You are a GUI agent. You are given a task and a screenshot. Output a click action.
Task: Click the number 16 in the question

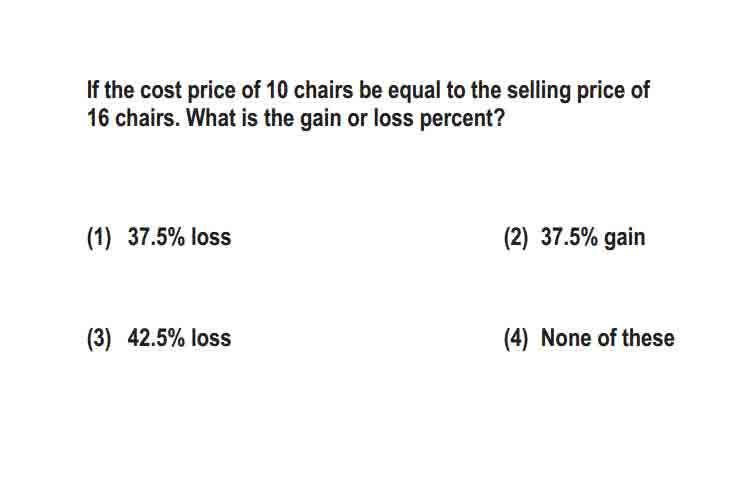(98, 118)
